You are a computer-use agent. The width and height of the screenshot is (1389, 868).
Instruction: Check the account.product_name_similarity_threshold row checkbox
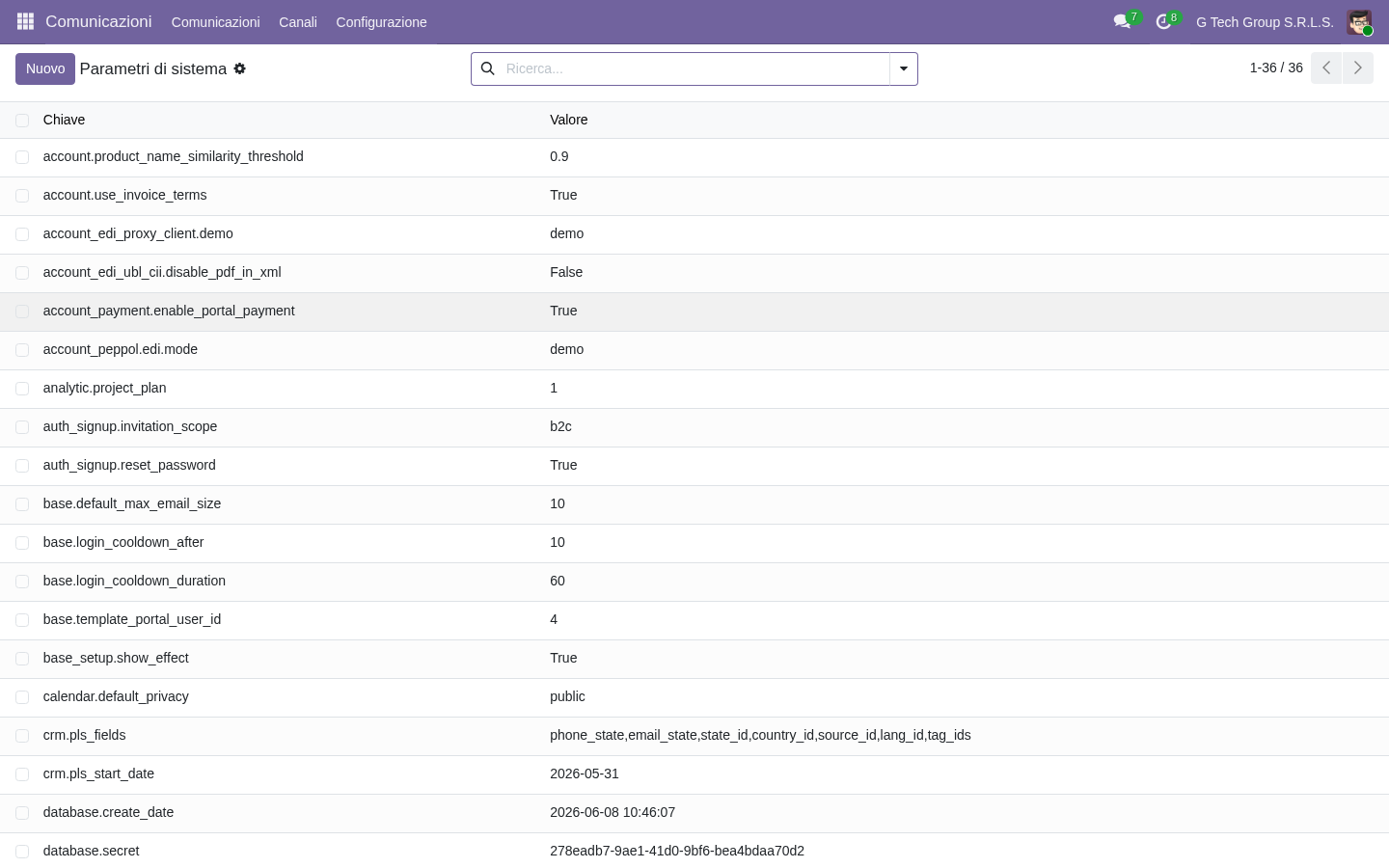(x=22, y=157)
